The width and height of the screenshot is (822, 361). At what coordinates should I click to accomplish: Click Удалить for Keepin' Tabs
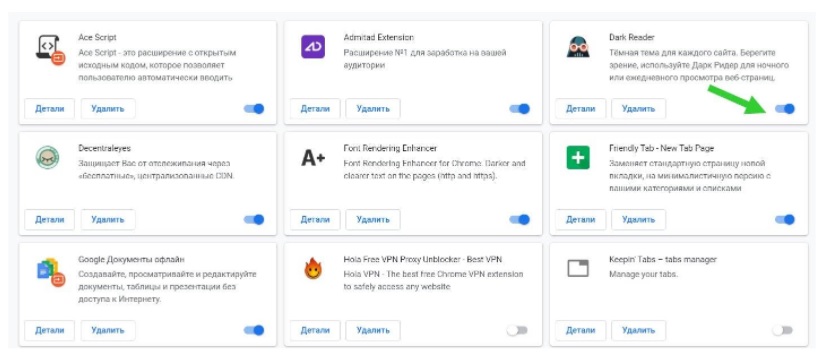(x=639, y=330)
